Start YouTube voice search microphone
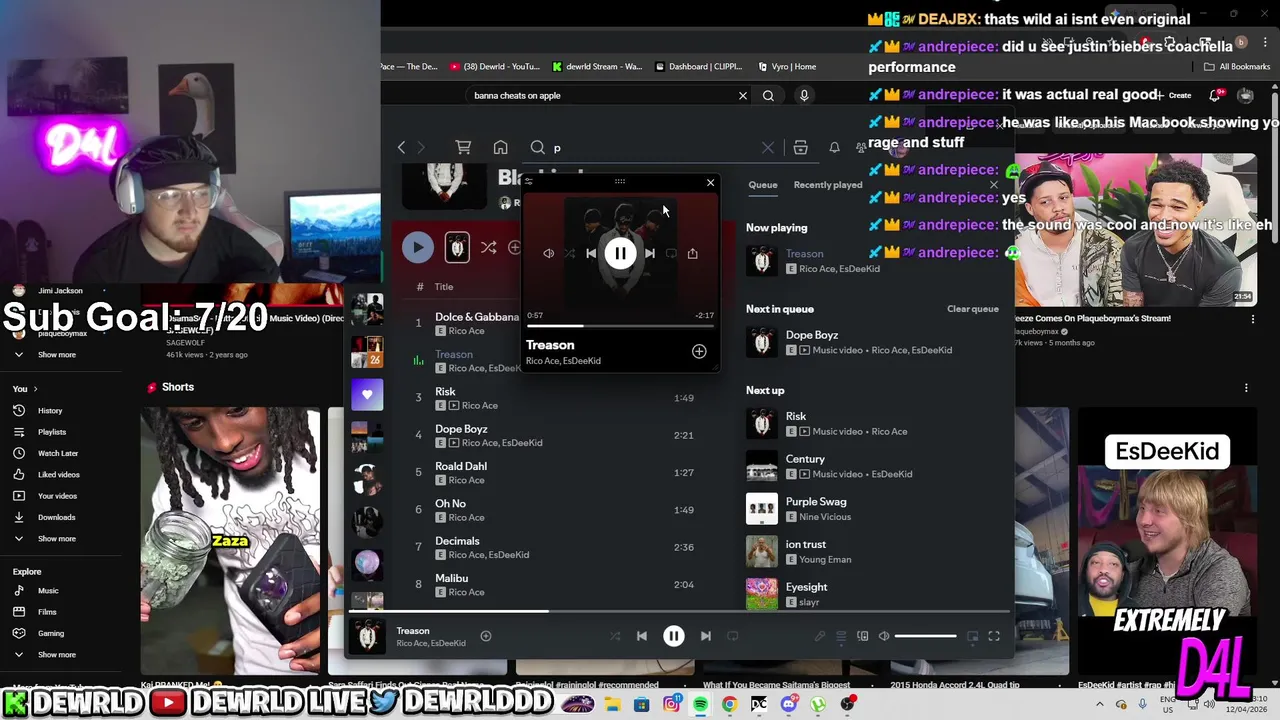Image resolution: width=1280 pixels, height=720 pixels. (804, 96)
